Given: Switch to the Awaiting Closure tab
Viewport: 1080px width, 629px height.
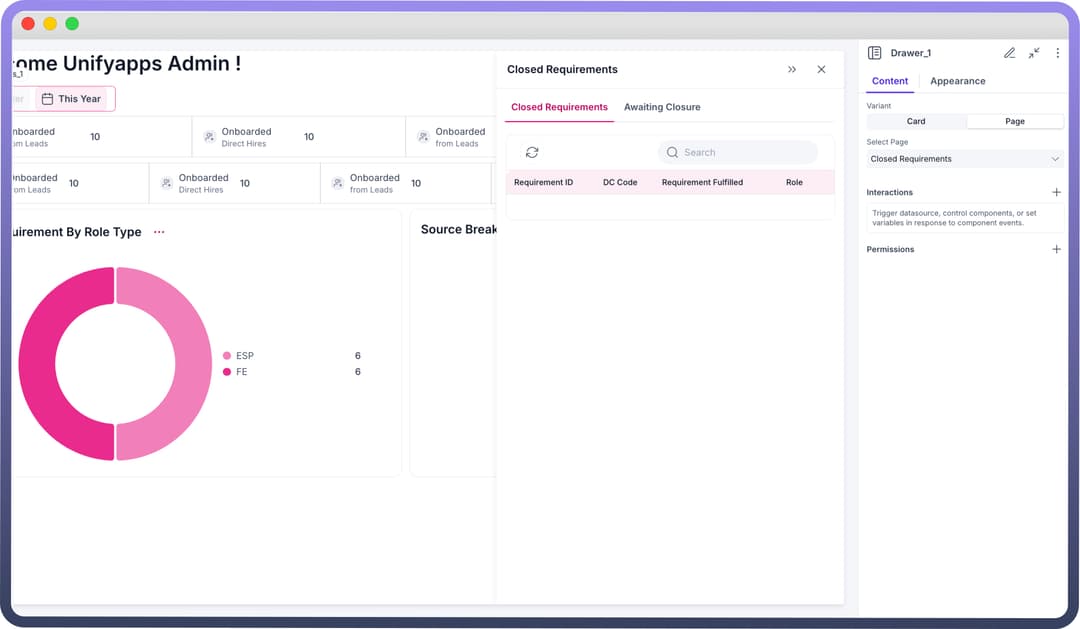Looking at the screenshot, I should point(662,107).
